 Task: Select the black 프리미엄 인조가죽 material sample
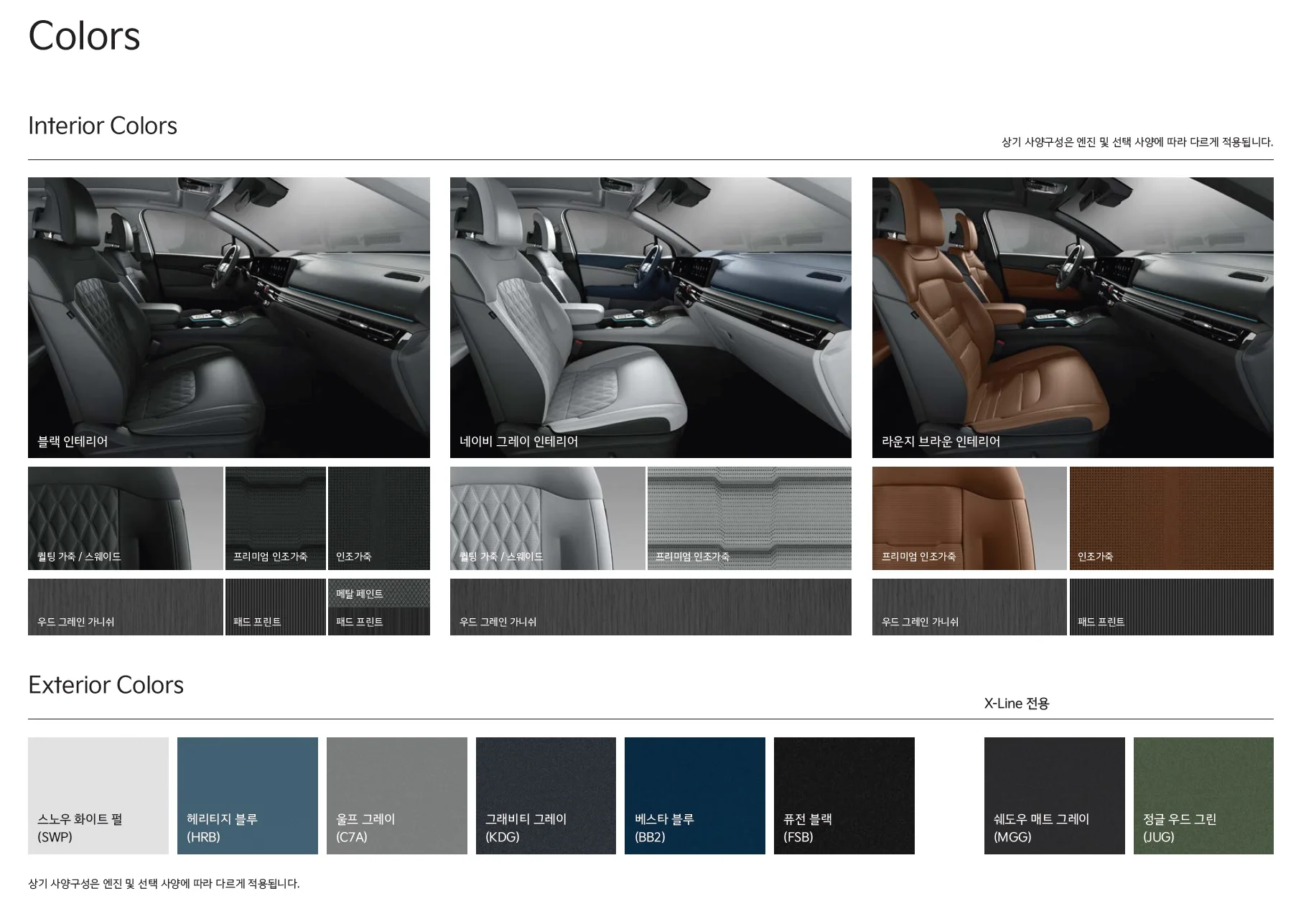pyautogui.click(x=276, y=518)
